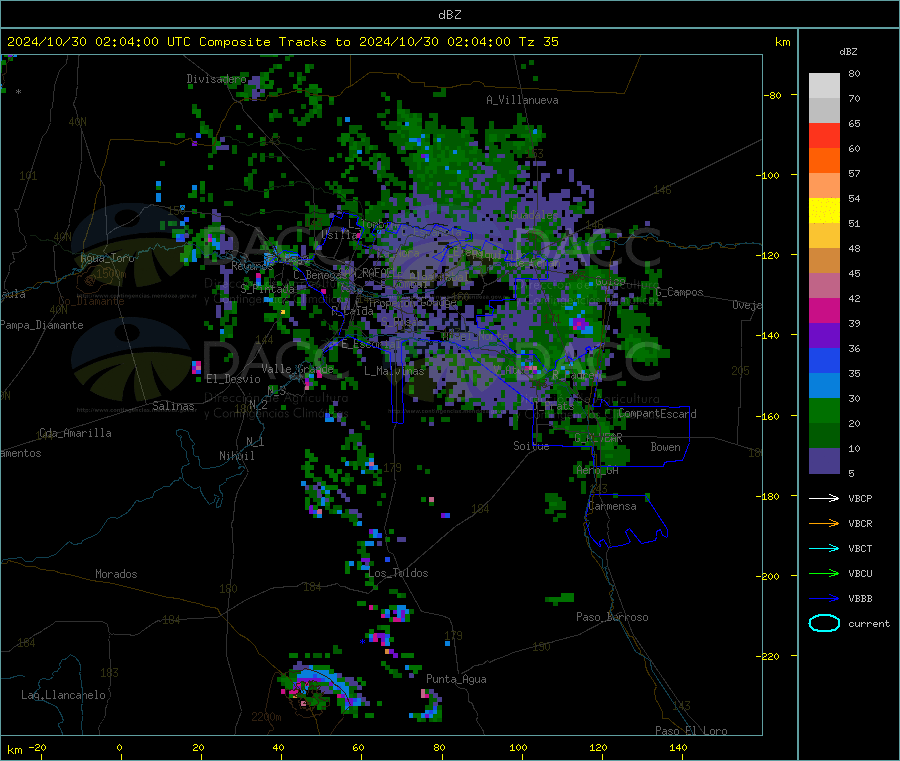Select the slate purple 5-10 dBZ band
Image resolution: width=900 pixels, height=761 pixels.
[x=824, y=461]
